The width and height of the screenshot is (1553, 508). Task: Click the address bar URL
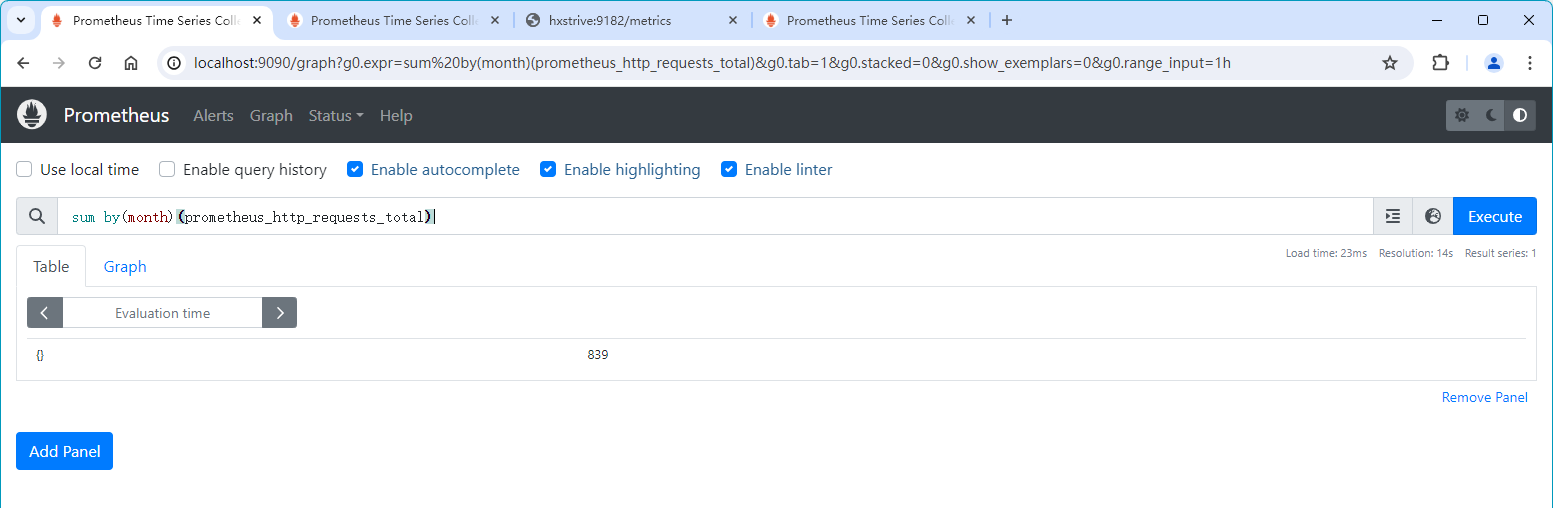click(x=712, y=63)
